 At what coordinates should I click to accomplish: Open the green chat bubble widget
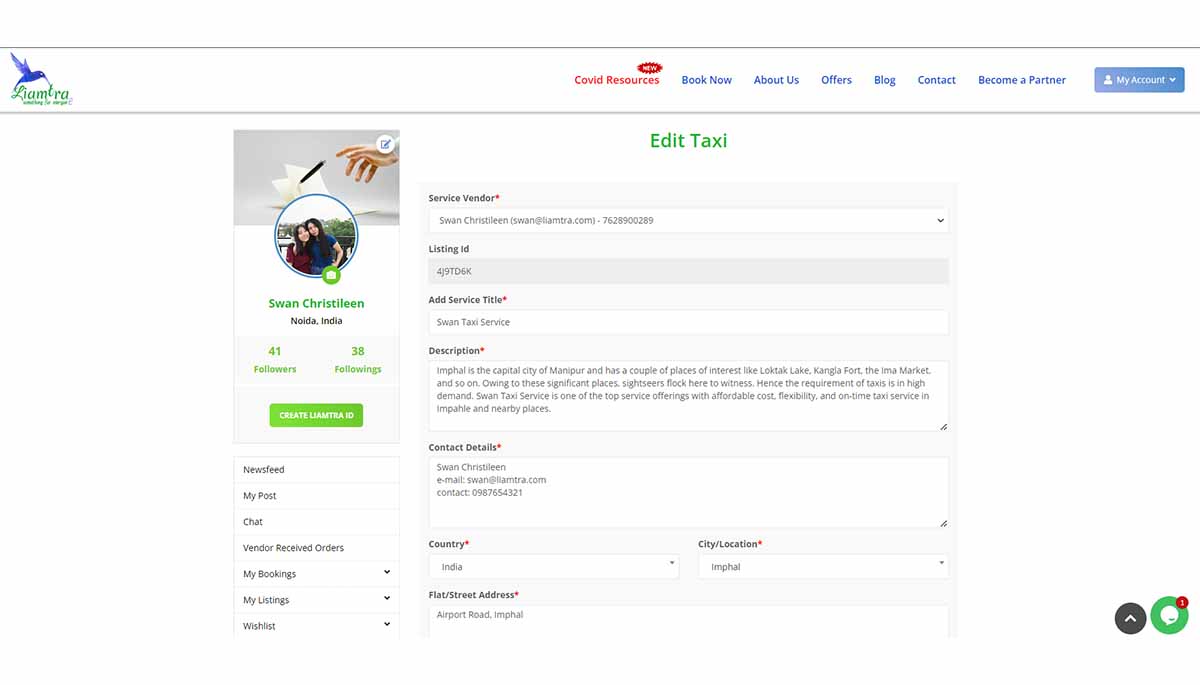coord(1168,616)
